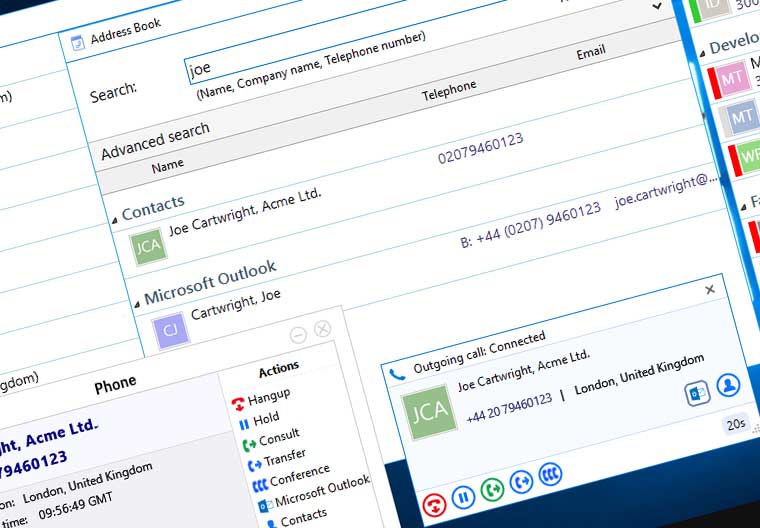Click the green consult icon in call popup
Viewport: 760px width, 528px height.
(x=492, y=489)
